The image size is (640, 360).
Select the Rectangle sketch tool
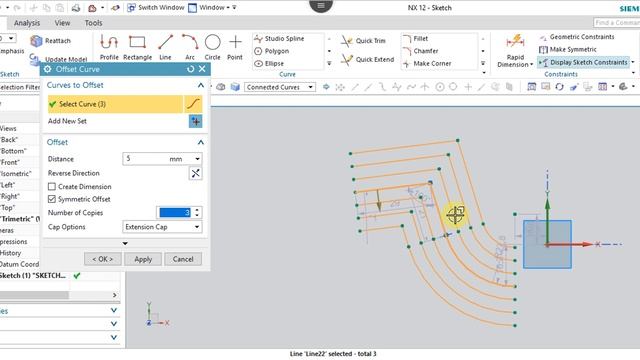pos(137,47)
